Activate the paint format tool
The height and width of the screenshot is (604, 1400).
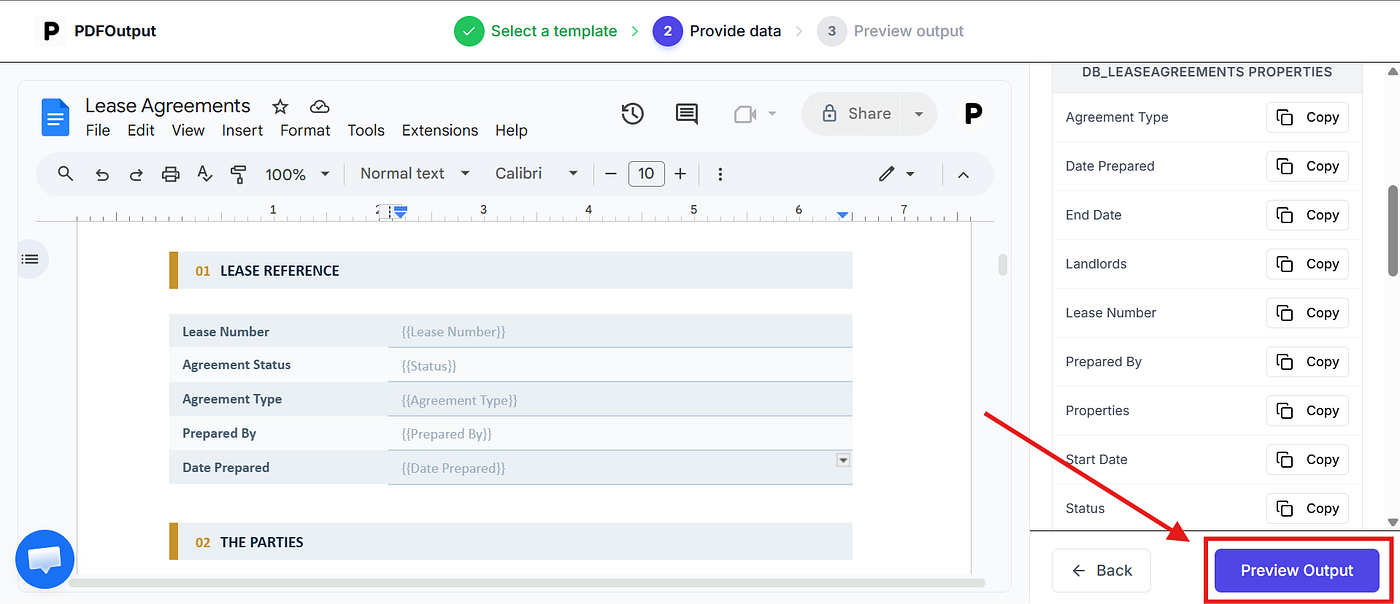click(238, 175)
